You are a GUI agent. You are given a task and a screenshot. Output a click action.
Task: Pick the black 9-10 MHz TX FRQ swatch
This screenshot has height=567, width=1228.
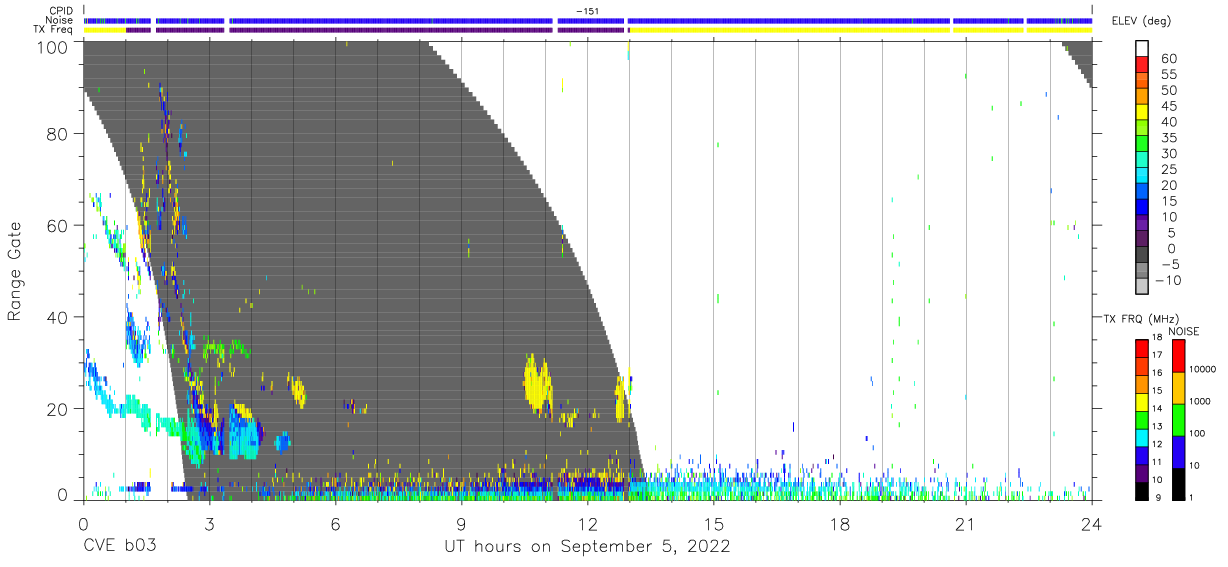coord(1143,490)
